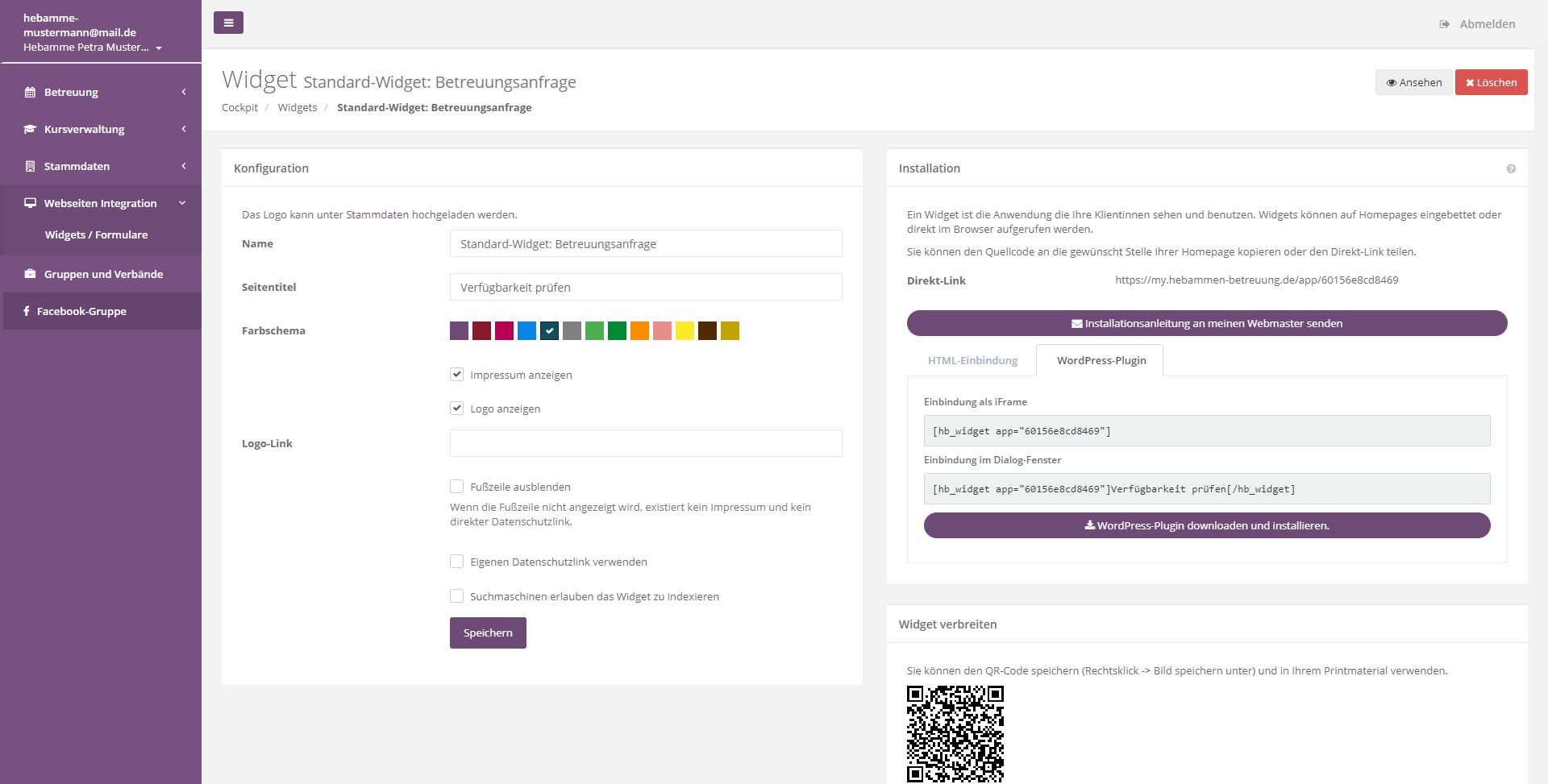Open the Facebook-Gruppe icon link
The image size is (1548, 784).
(x=27, y=311)
